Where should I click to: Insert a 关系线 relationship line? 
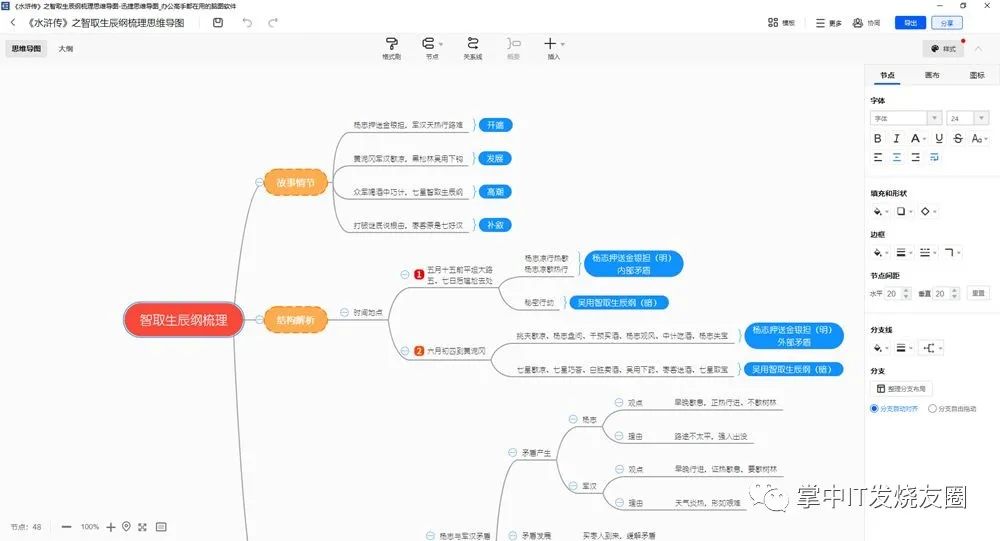click(473, 48)
